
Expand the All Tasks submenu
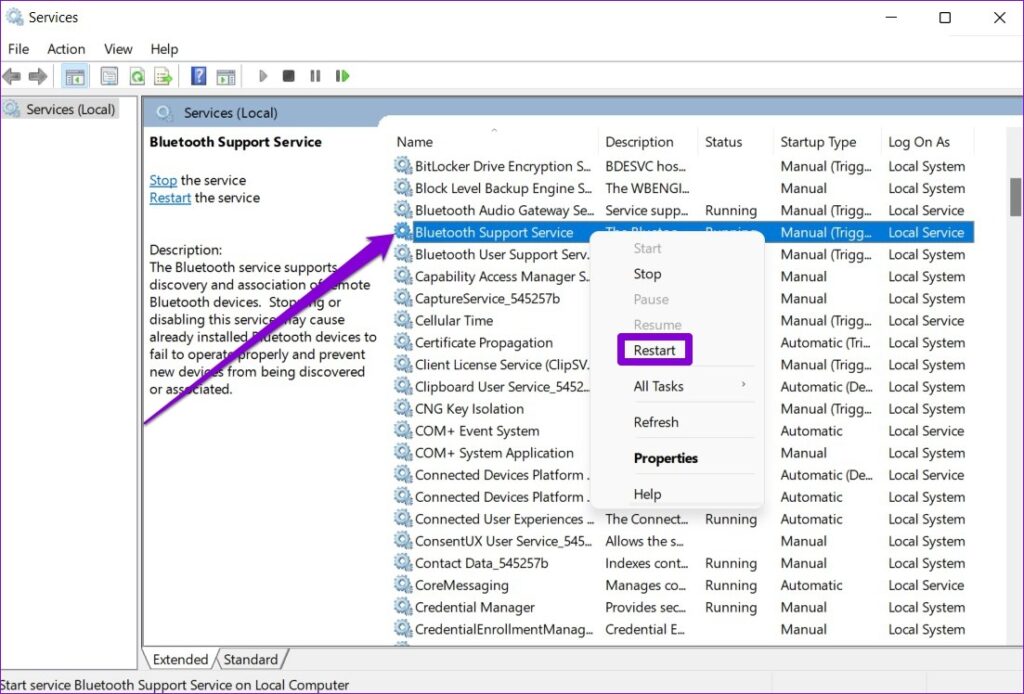point(662,385)
